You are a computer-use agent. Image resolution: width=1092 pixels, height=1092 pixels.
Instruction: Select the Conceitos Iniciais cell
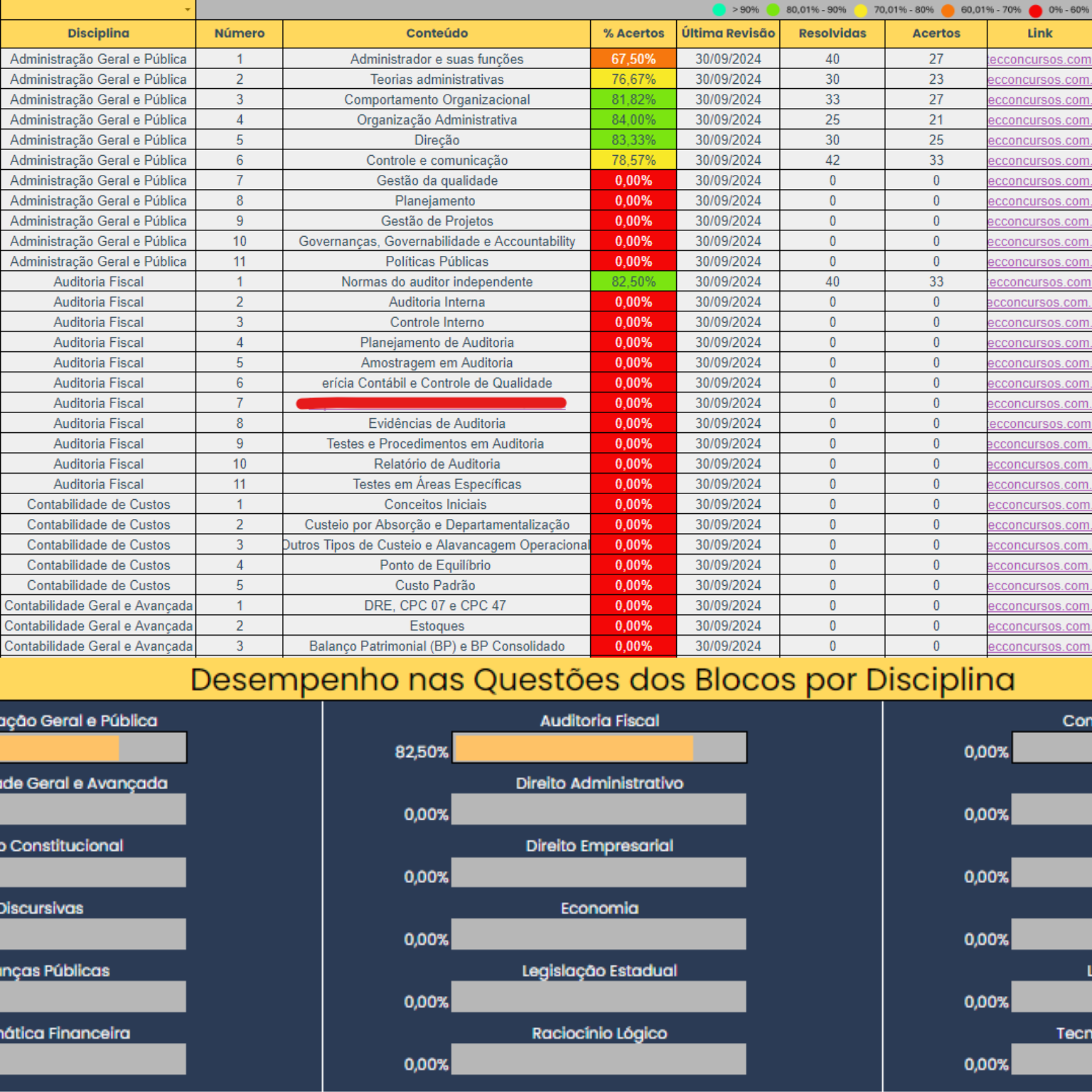tap(437, 505)
